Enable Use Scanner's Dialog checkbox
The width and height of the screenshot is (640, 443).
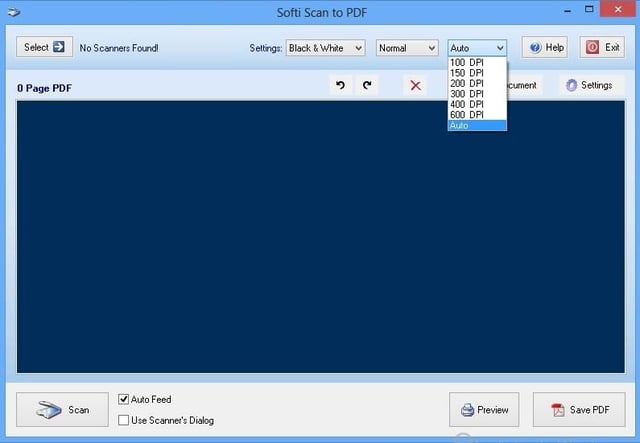coord(123,420)
